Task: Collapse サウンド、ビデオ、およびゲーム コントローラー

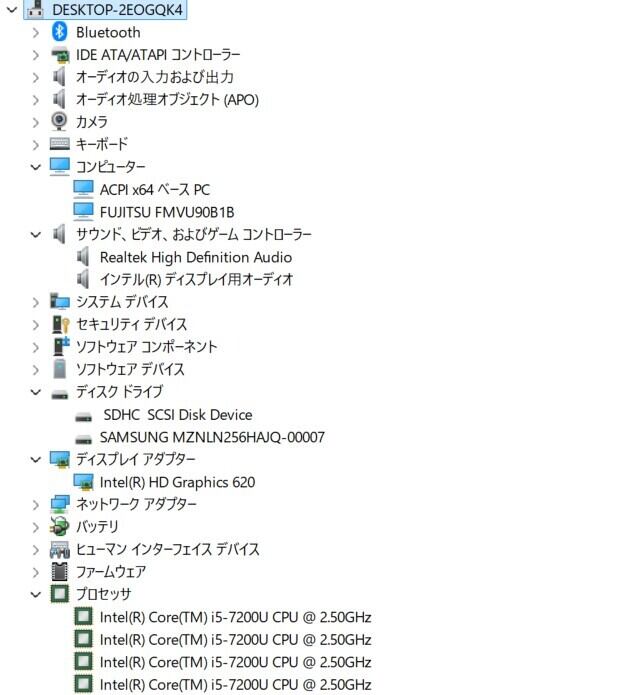Action: click(35, 234)
